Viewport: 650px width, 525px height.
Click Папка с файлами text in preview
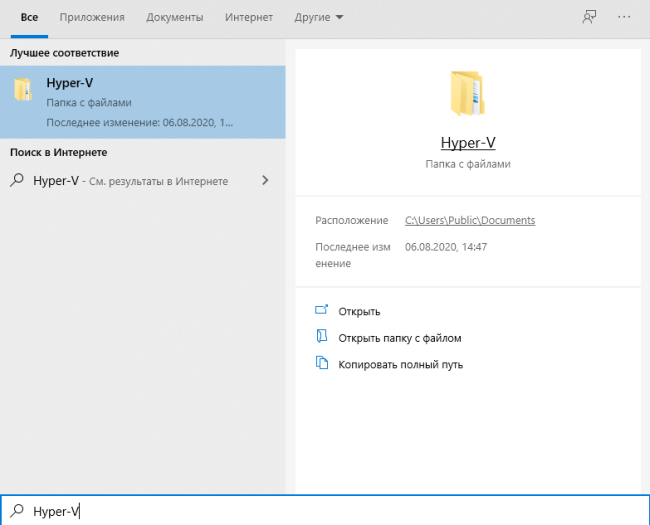(468, 164)
